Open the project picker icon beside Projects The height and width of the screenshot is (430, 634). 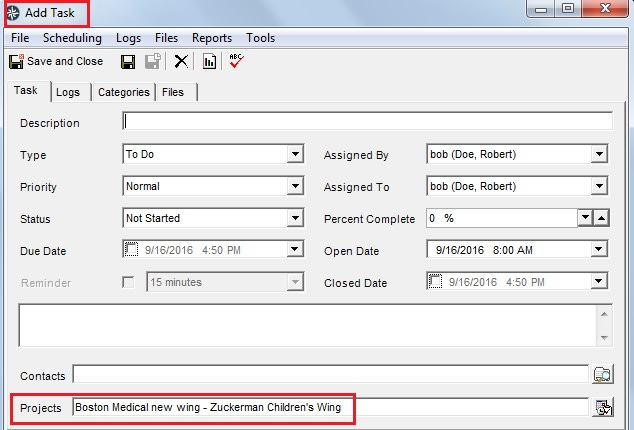click(604, 407)
